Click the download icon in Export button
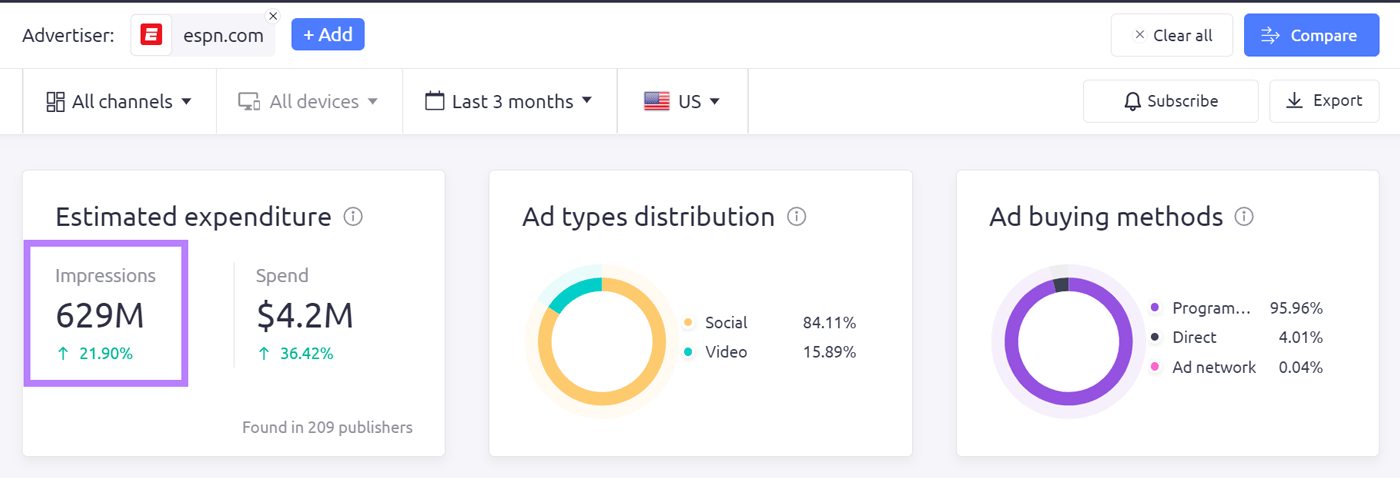Screen dimensions: 1400x478 point(1294,101)
